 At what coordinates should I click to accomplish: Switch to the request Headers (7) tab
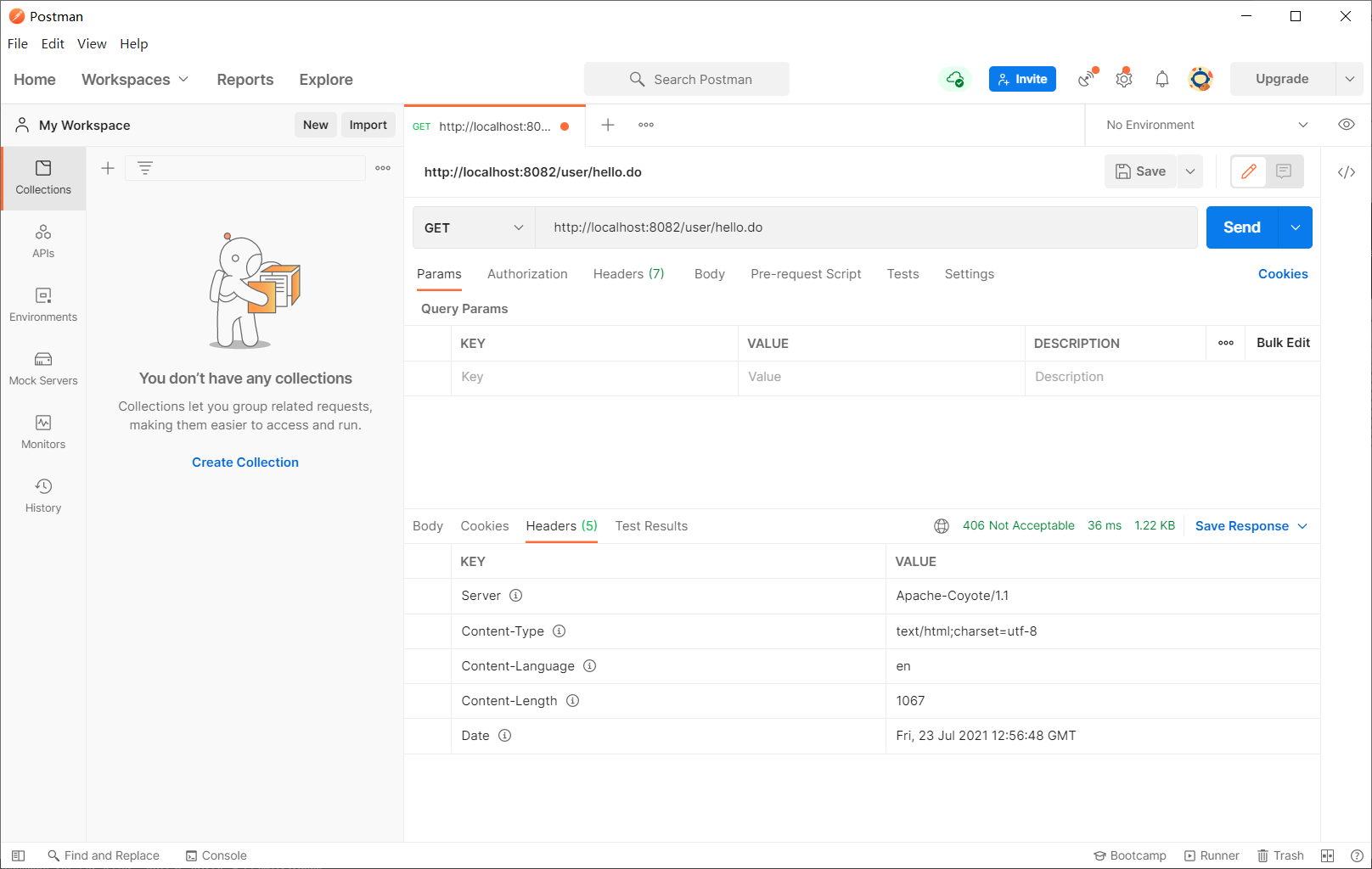(x=629, y=274)
